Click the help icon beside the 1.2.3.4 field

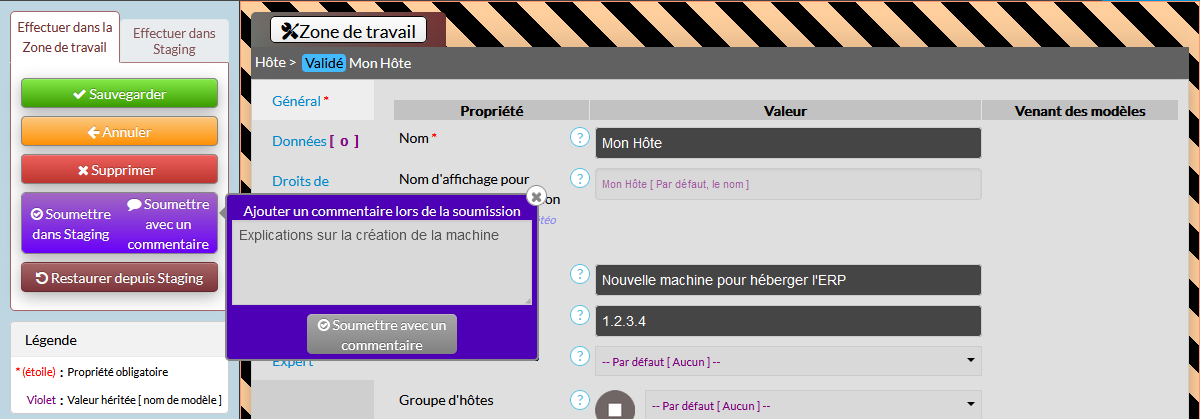pyautogui.click(x=579, y=315)
